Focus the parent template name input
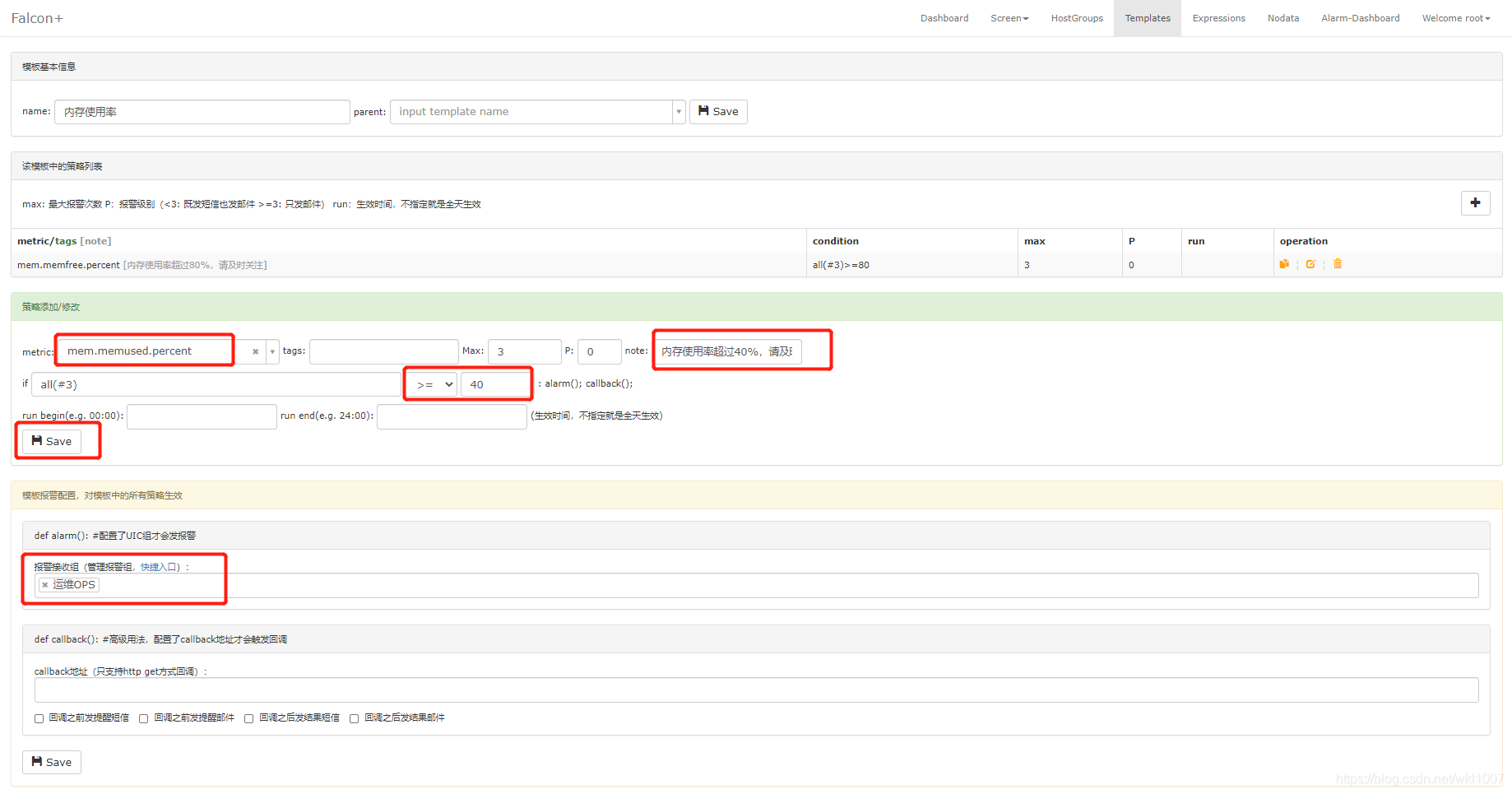Viewport: 1512px width, 794px height. click(x=531, y=112)
